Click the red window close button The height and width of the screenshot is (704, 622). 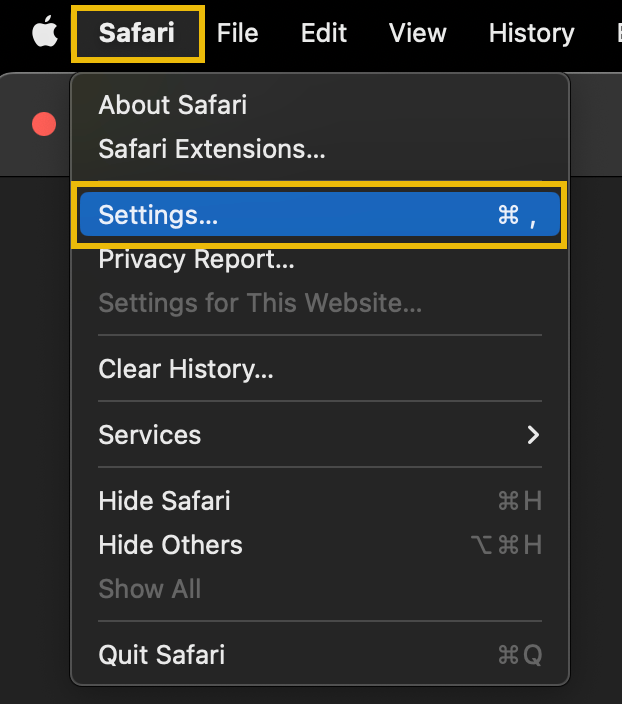(x=44, y=124)
